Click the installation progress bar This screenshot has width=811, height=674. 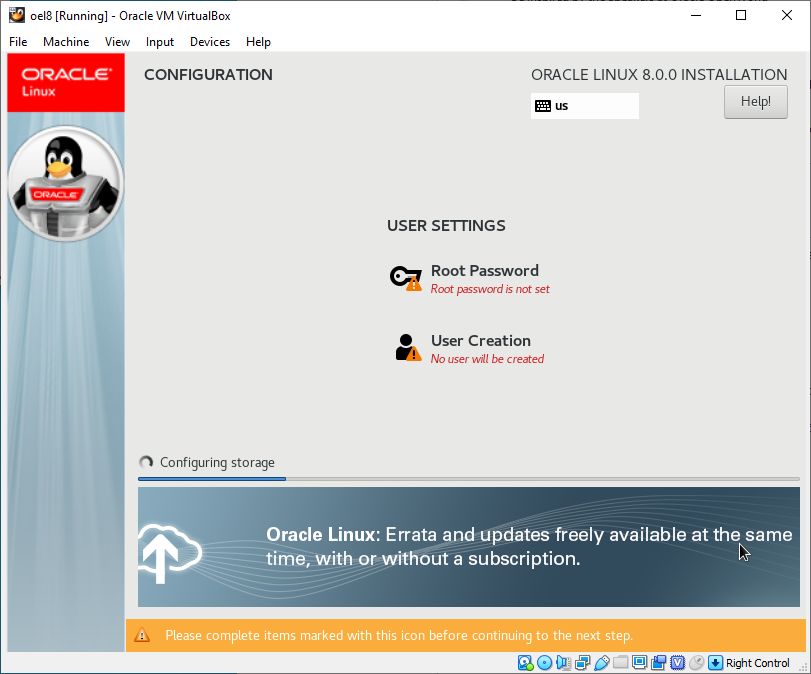pyautogui.click(x=469, y=479)
